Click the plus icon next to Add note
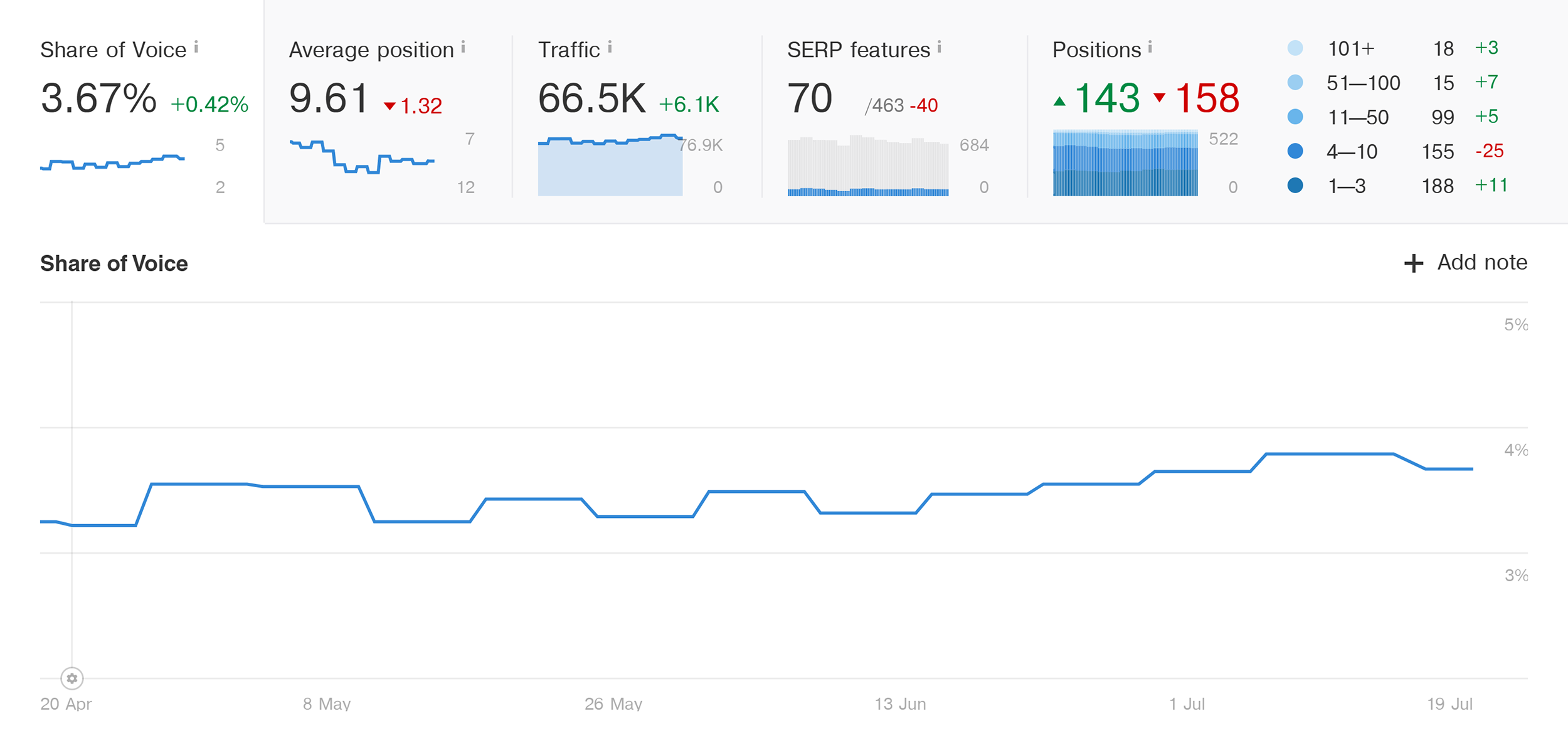The image size is (1568, 743). tap(1413, 263)
